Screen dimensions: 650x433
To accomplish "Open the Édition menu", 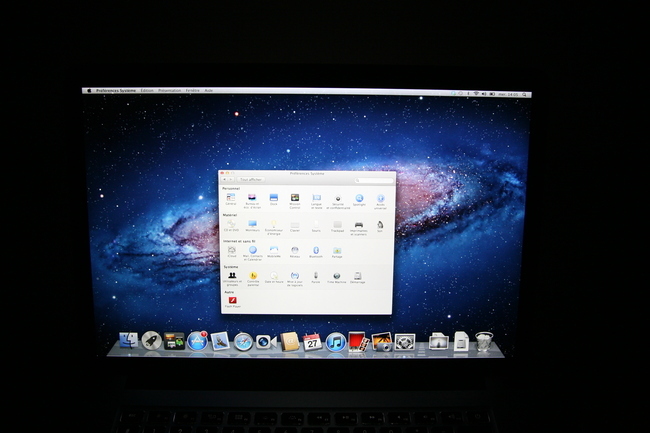I will coord(147,90).
